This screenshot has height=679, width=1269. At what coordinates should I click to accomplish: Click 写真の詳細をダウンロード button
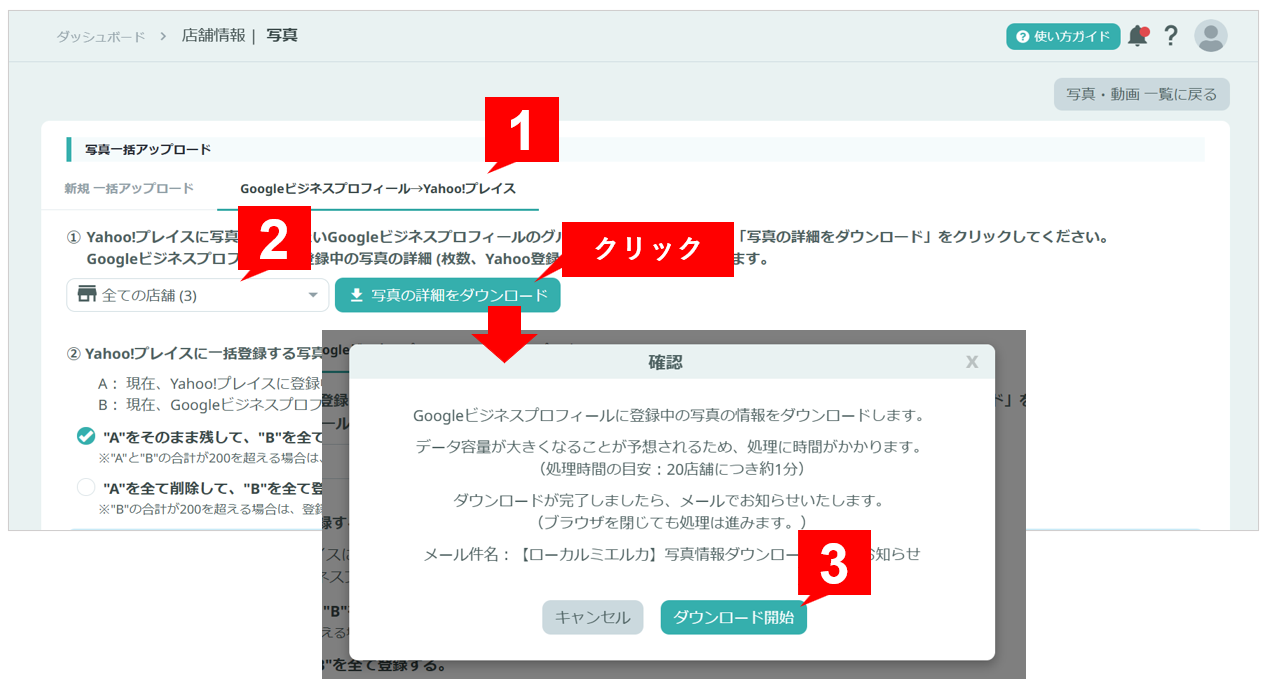point(447,295)
